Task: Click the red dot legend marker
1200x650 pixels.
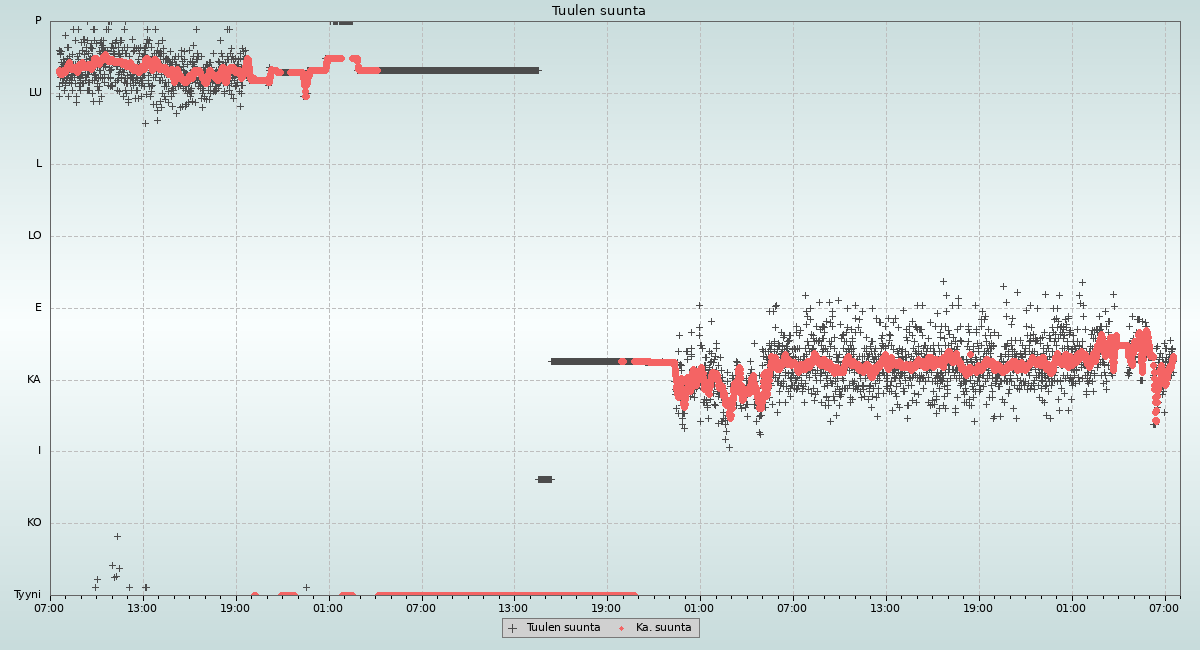Action: (621, 628)
